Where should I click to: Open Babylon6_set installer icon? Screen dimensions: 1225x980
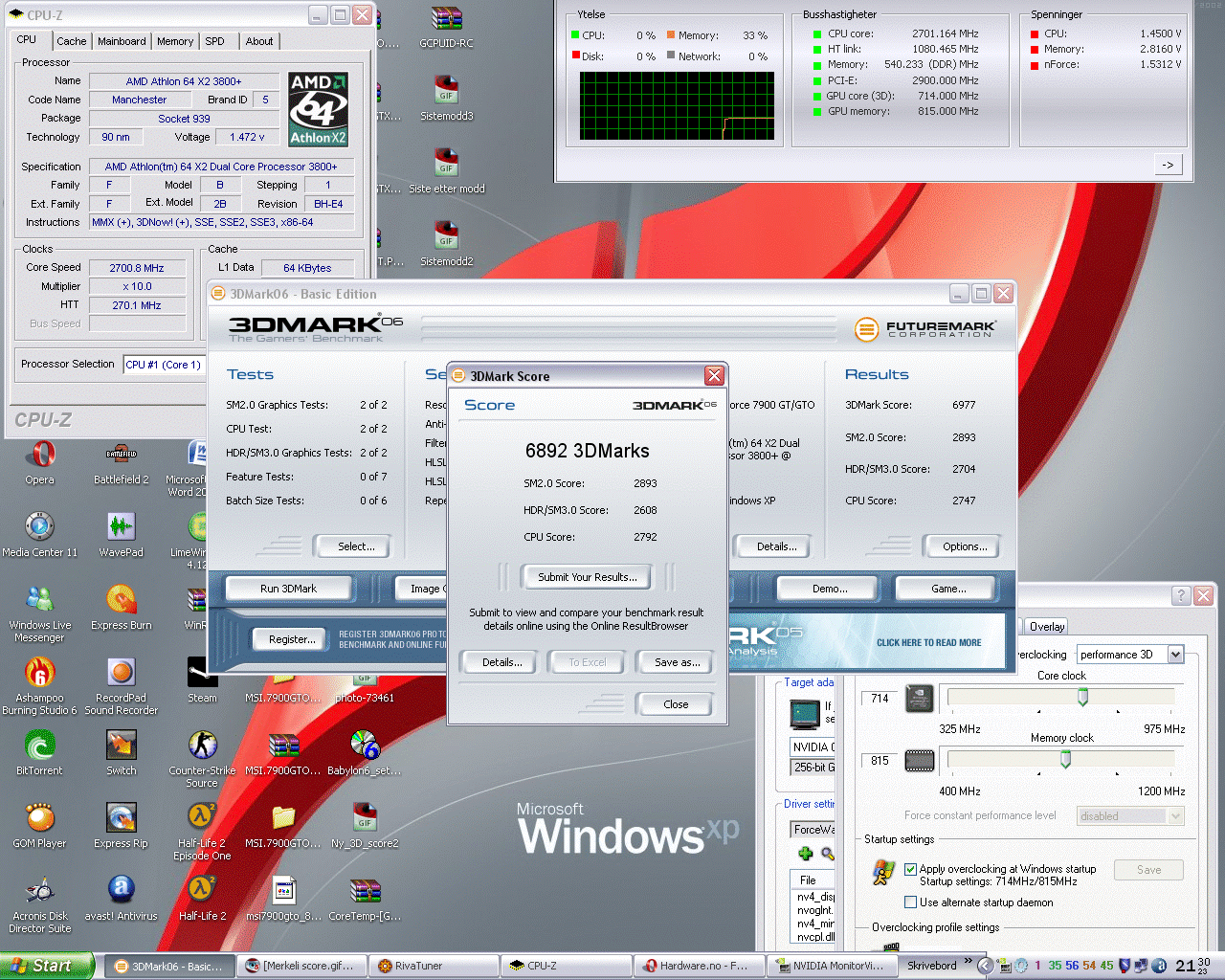pyautogui.click(x=365, y=753)
